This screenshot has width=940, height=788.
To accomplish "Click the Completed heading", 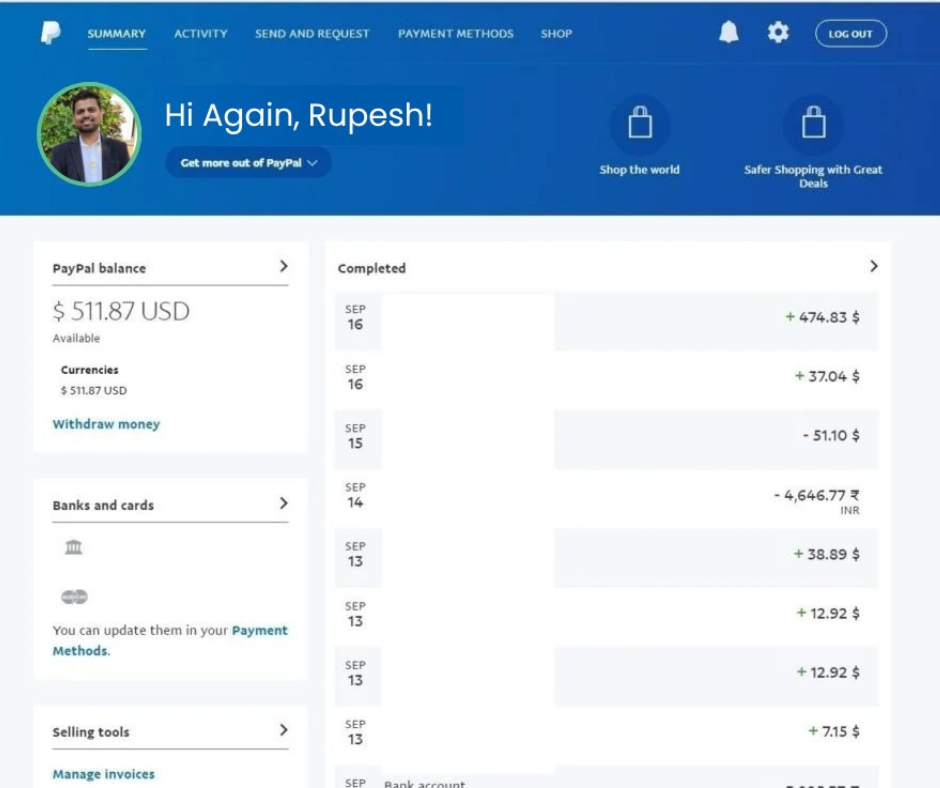I will [372, 268].
